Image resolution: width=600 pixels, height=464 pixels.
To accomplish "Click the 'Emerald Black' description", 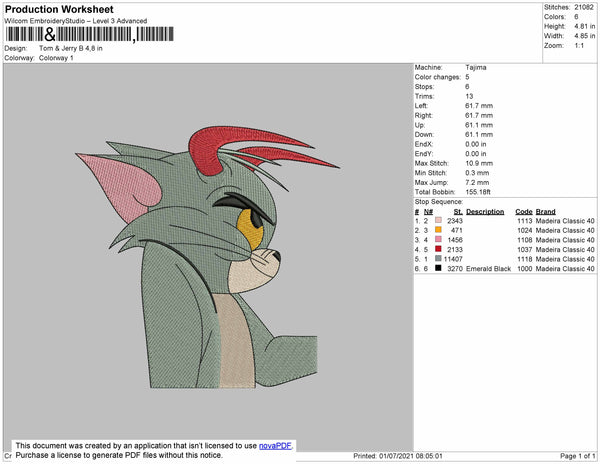I will 489,269.
